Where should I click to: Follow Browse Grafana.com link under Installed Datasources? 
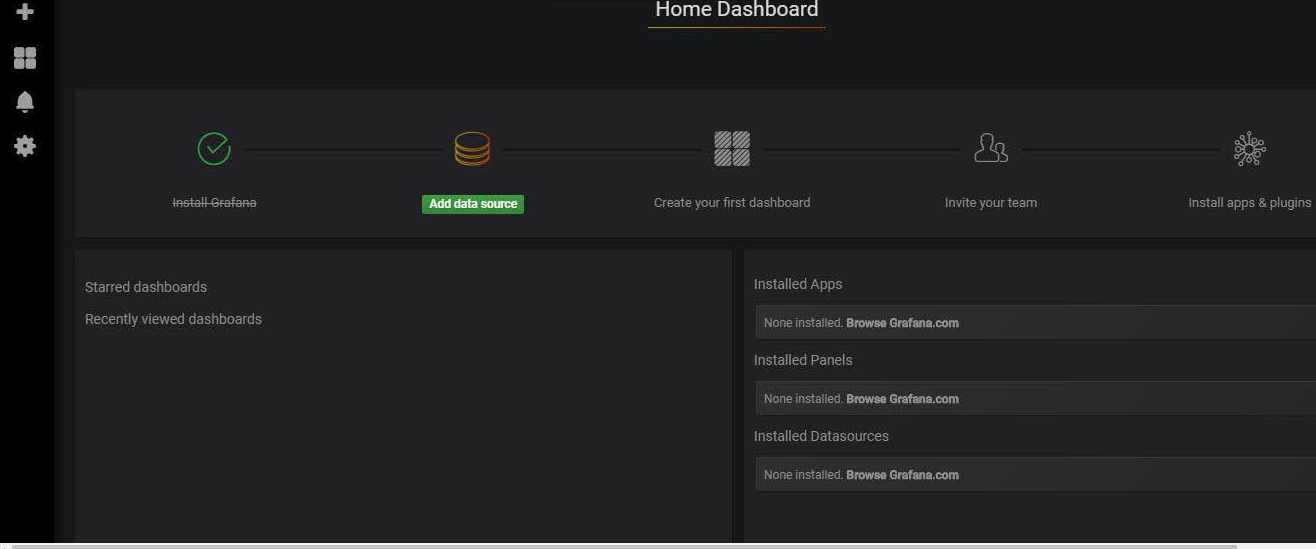902,475
